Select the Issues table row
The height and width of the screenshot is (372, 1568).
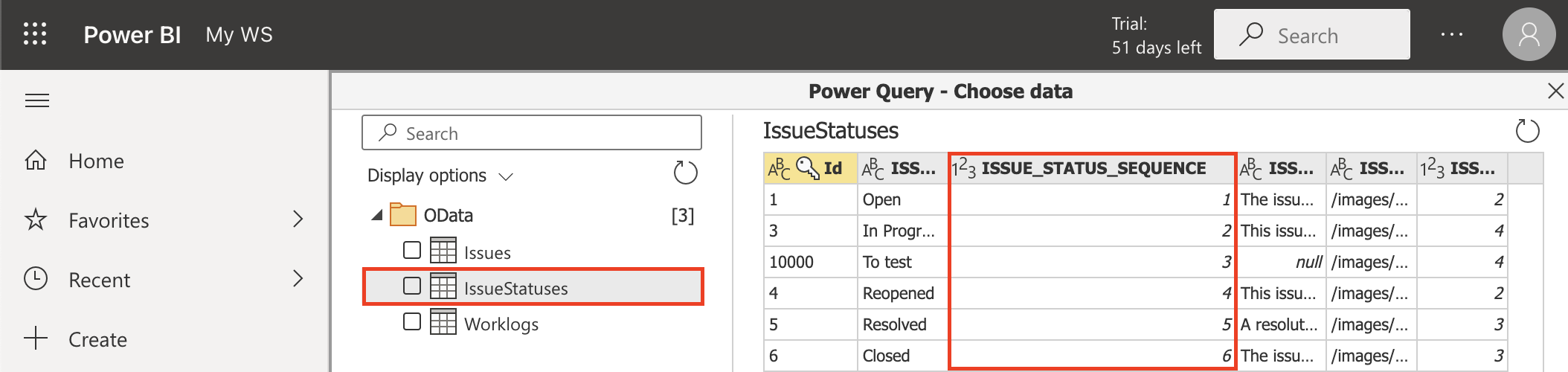coord(532,252)
